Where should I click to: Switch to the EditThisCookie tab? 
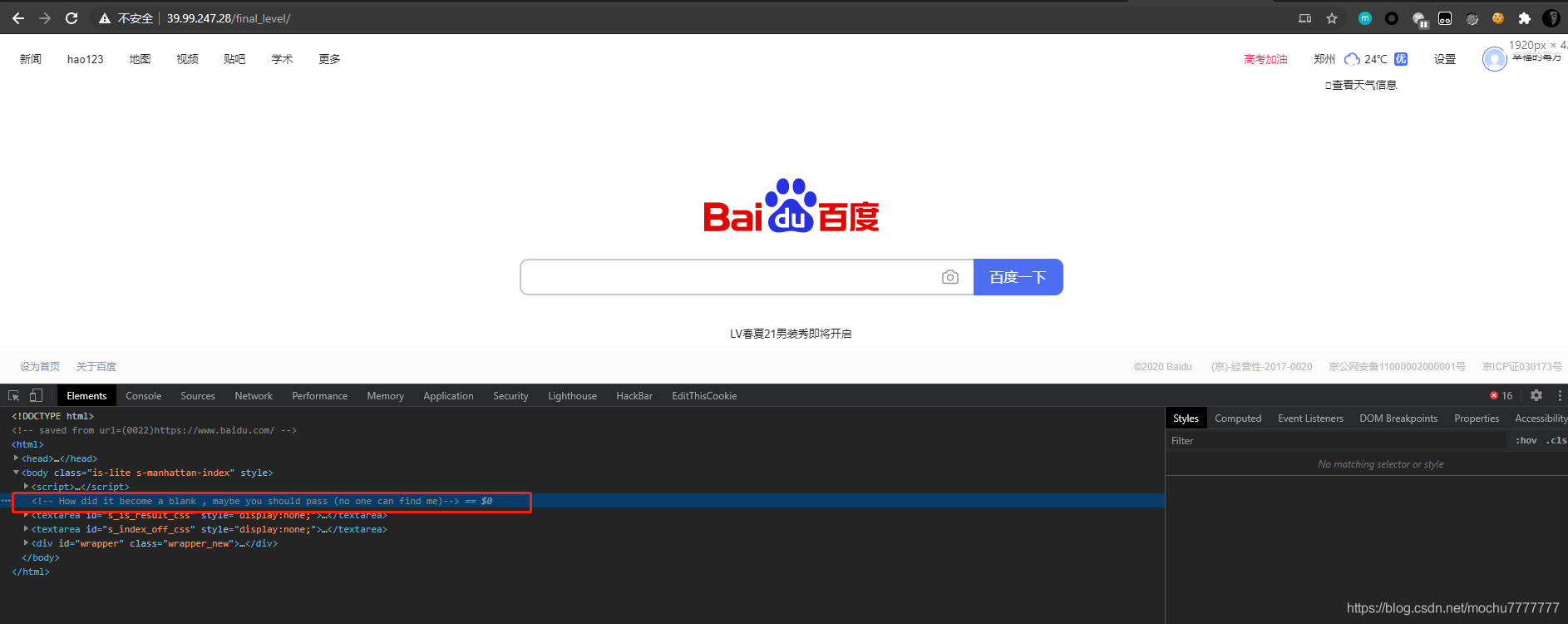pos(705,396)
